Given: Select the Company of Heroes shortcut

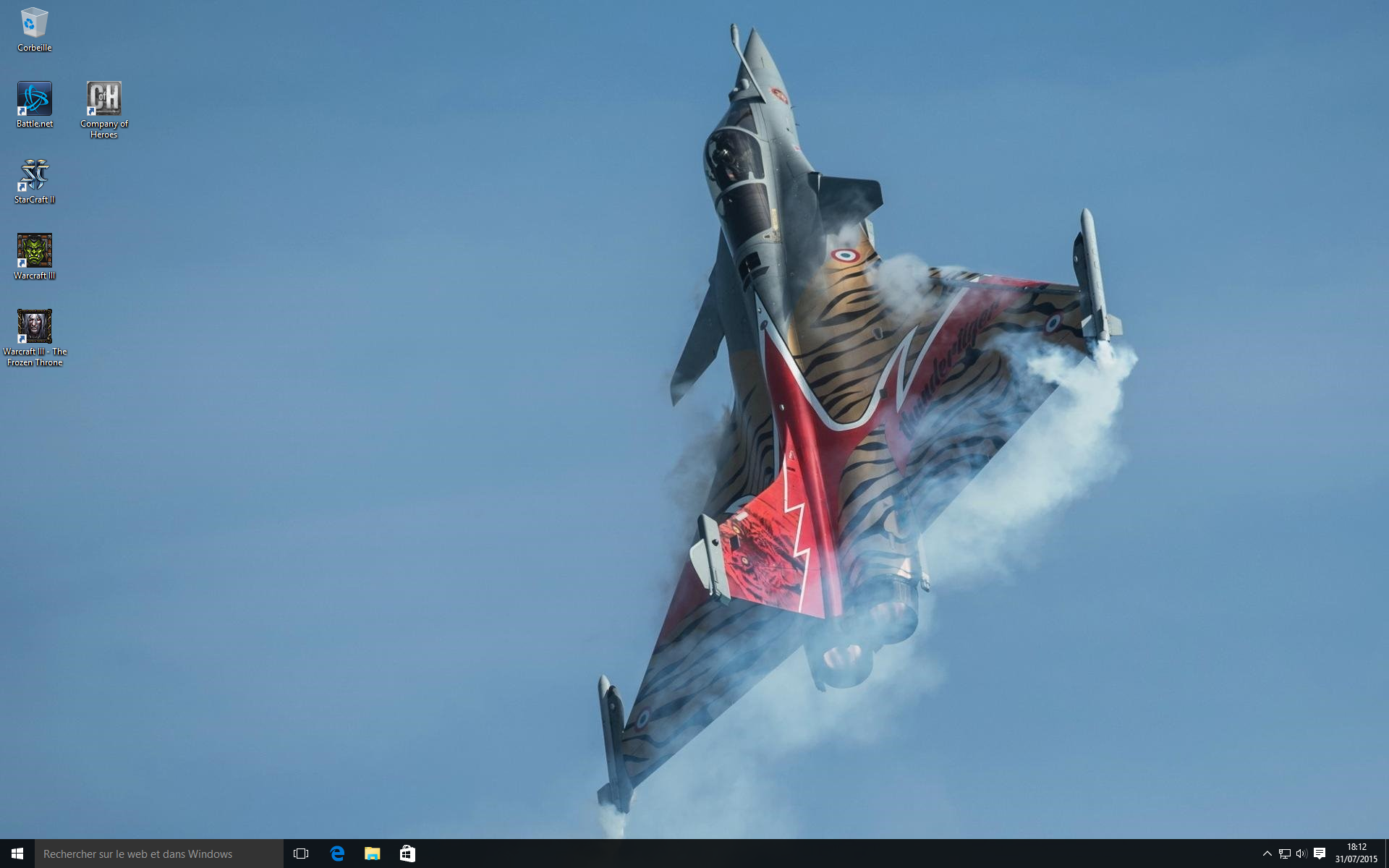Looking at the screenshot, I should click(x=103, y=99).
